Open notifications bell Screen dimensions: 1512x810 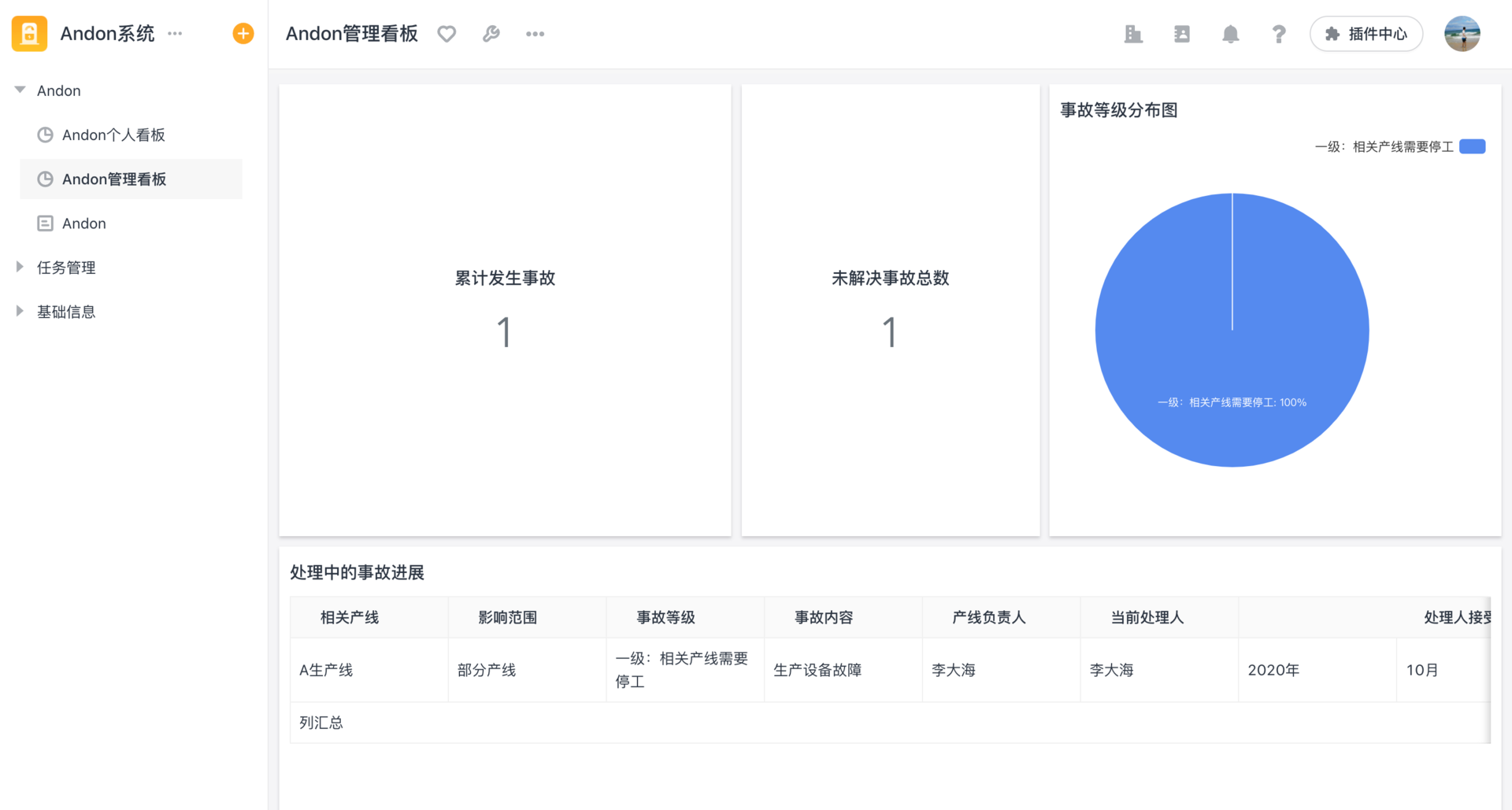click(1230, 34)
